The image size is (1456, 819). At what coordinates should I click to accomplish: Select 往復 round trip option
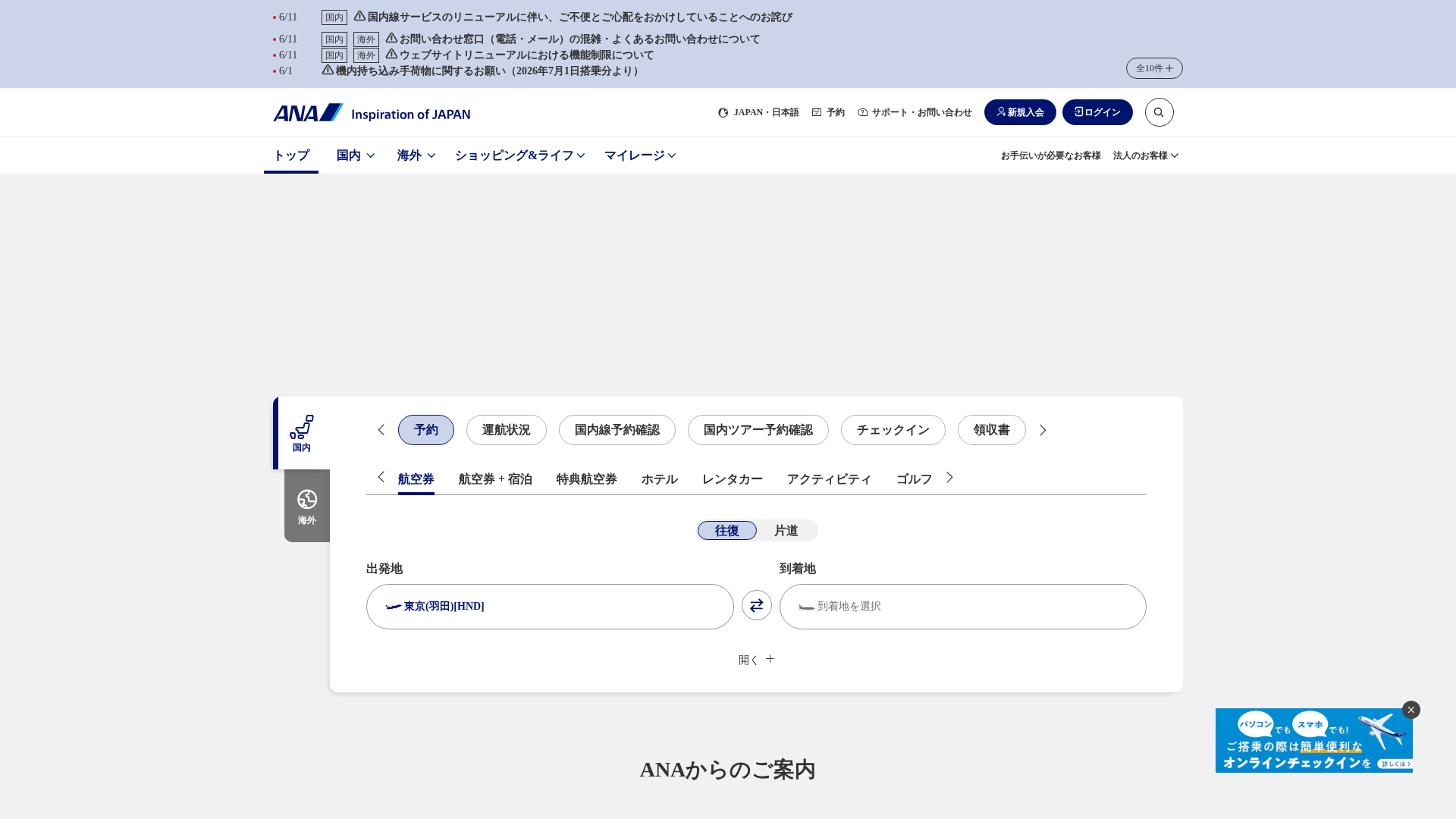click(x=726, y=531)
